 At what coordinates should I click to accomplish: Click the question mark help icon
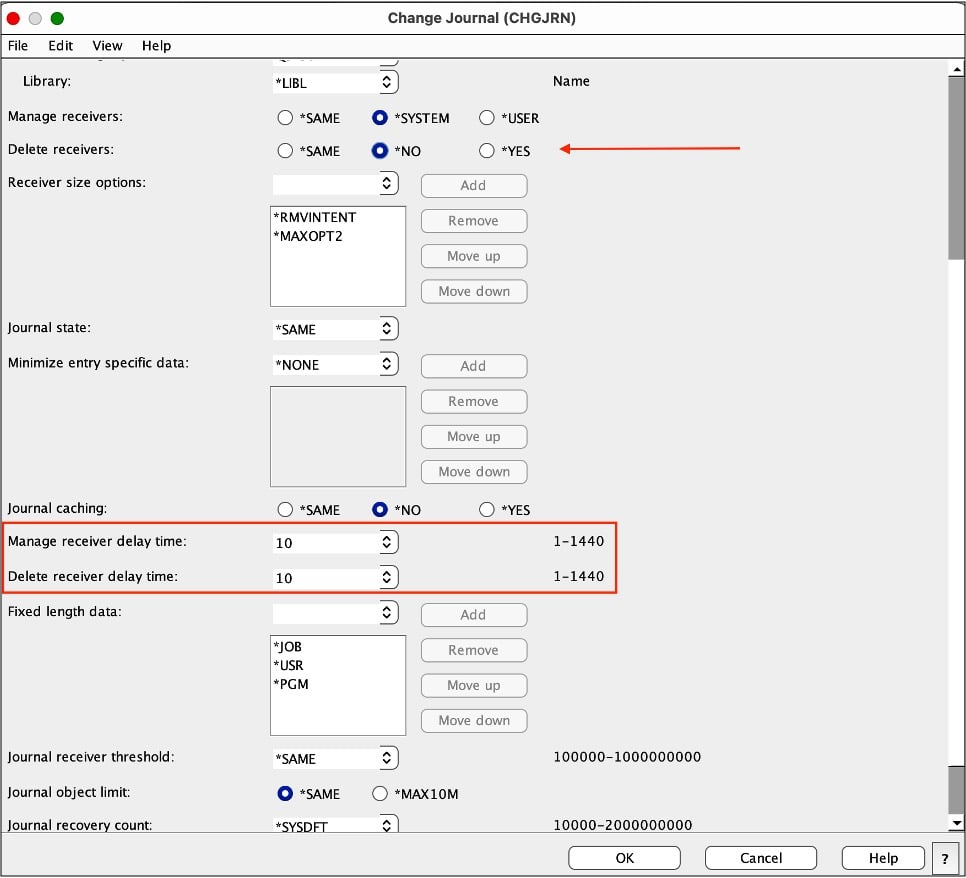945,858
